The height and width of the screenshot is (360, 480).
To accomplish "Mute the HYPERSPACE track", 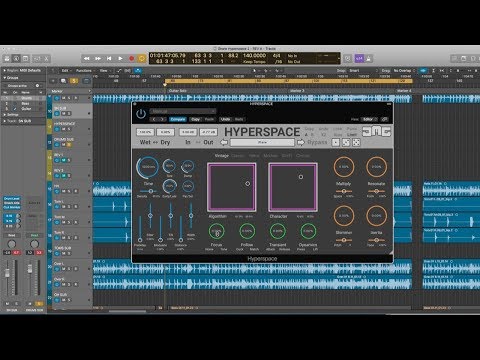I will (x=63, y=129).
